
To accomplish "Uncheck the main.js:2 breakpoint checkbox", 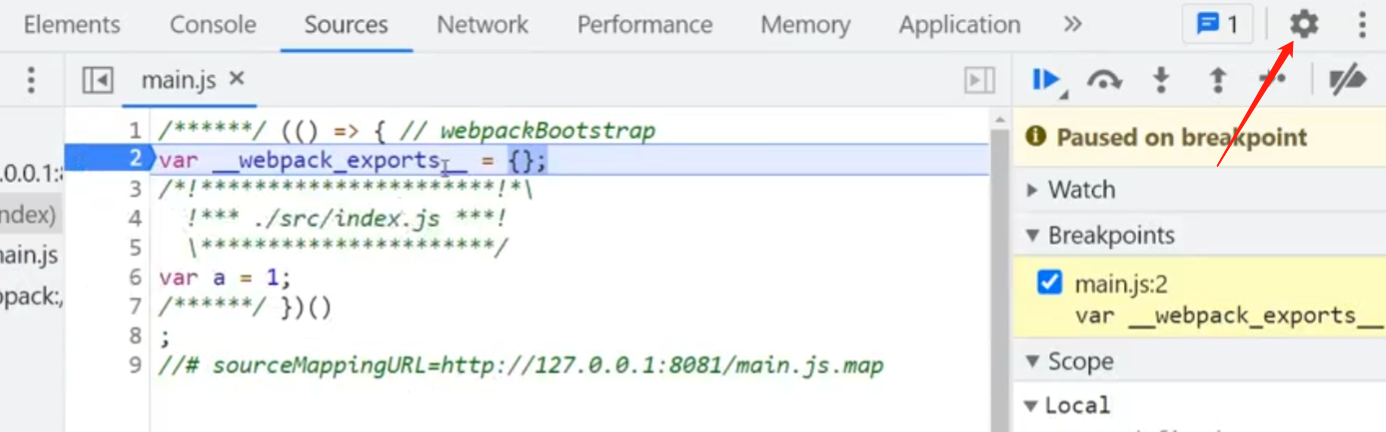I will 1049,283.
